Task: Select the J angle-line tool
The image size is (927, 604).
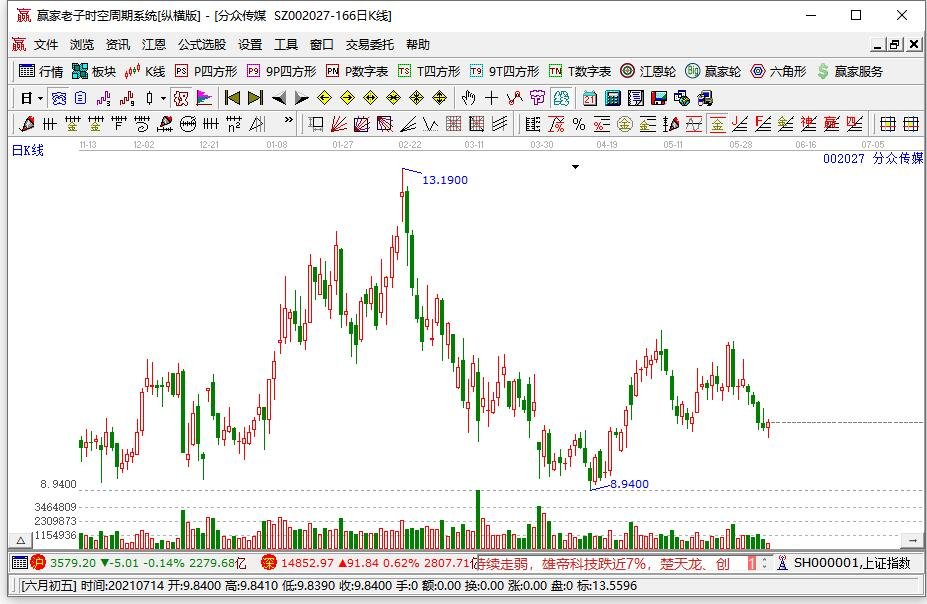Action: pyautogui.click(x=740, y=124)
